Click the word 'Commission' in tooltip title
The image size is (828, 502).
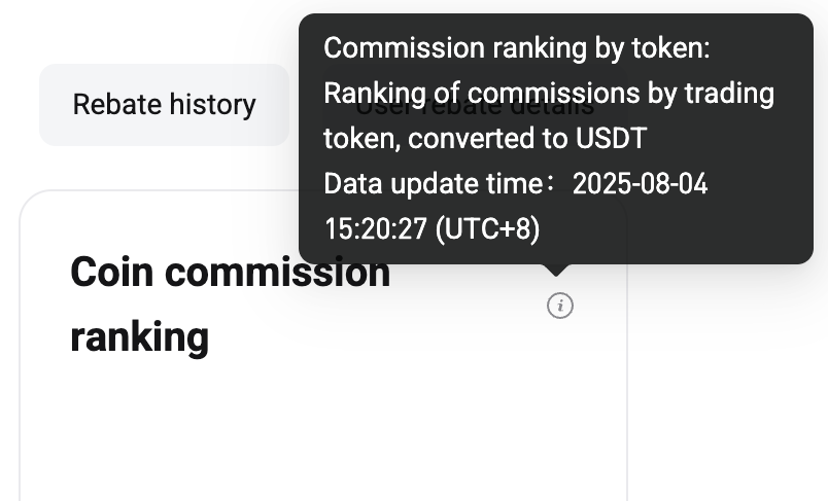(x=404, y=48)
